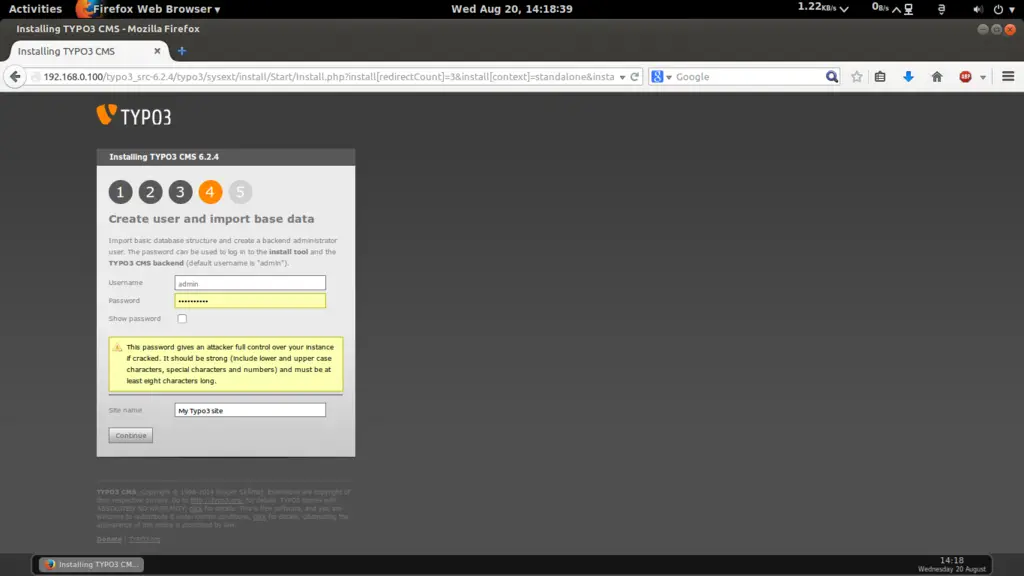The width and height of the screenshot is (1024, 576).
Task: Go back with the browser back arrow
Action: [15, 76]
